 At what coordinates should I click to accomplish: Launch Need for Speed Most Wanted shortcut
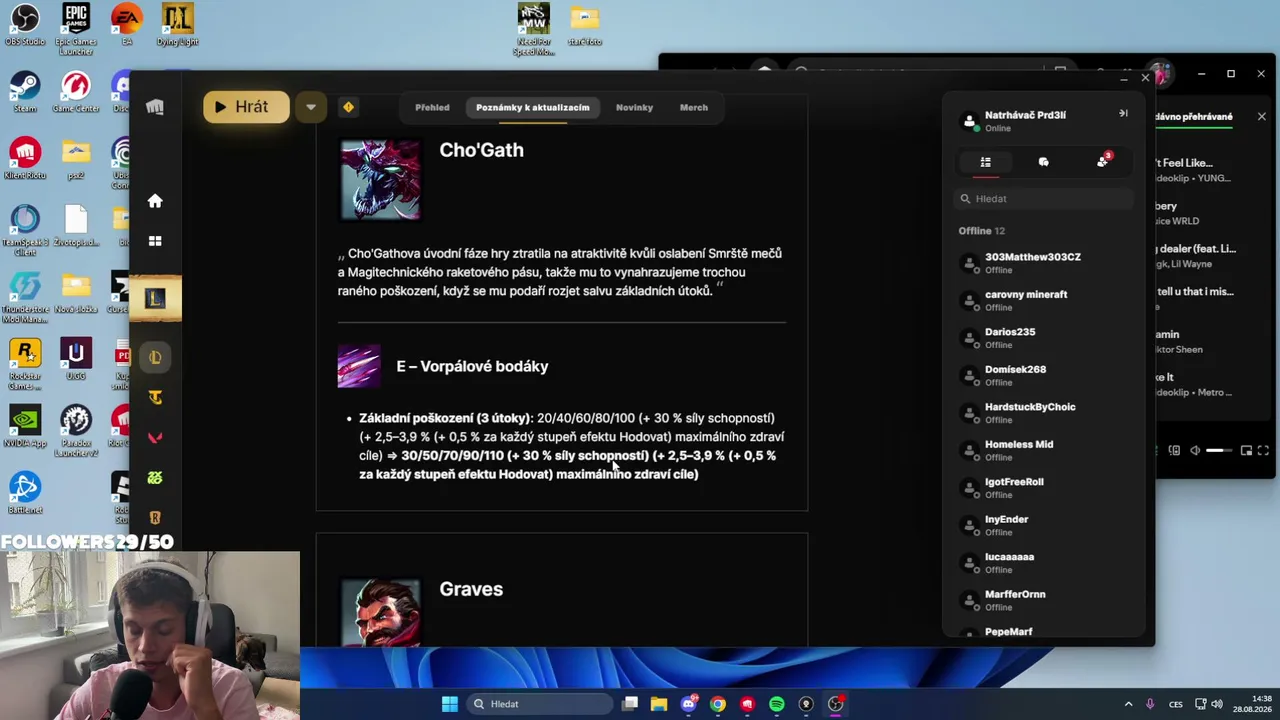point(534,29)
